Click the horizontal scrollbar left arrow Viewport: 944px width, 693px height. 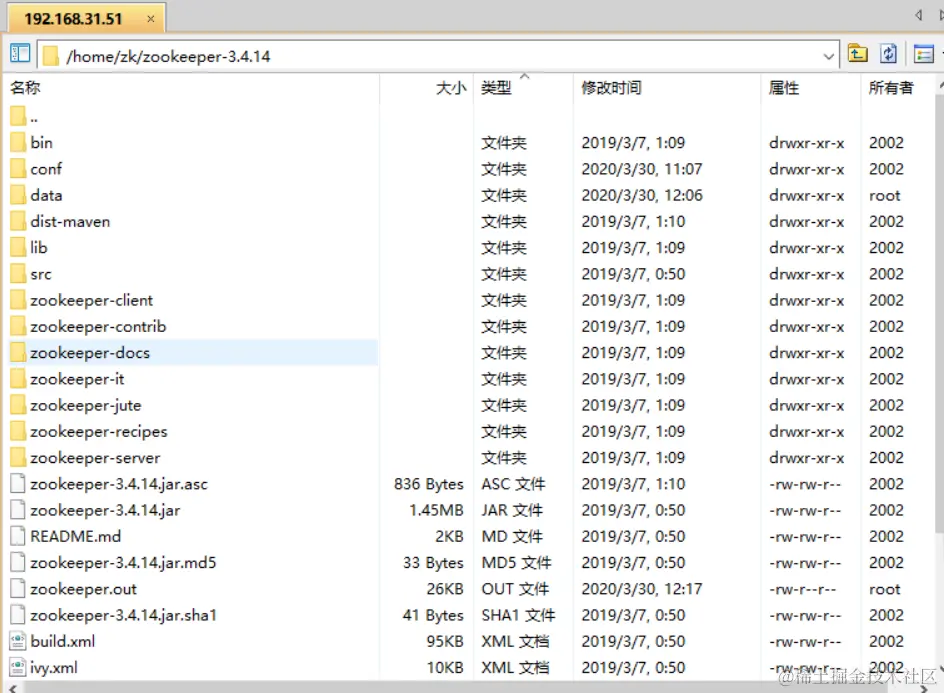coord(12,688)
